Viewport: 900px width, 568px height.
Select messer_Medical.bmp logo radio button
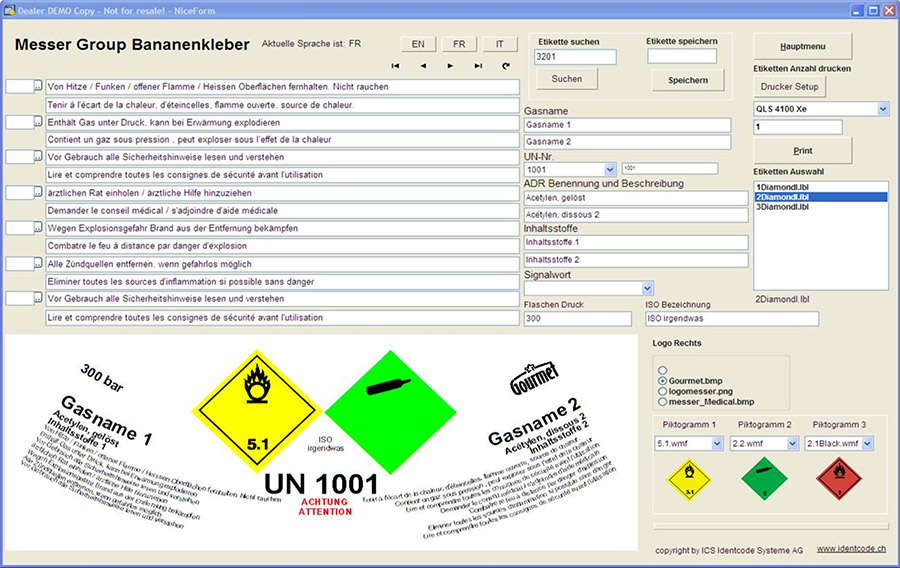pos(662,402)
